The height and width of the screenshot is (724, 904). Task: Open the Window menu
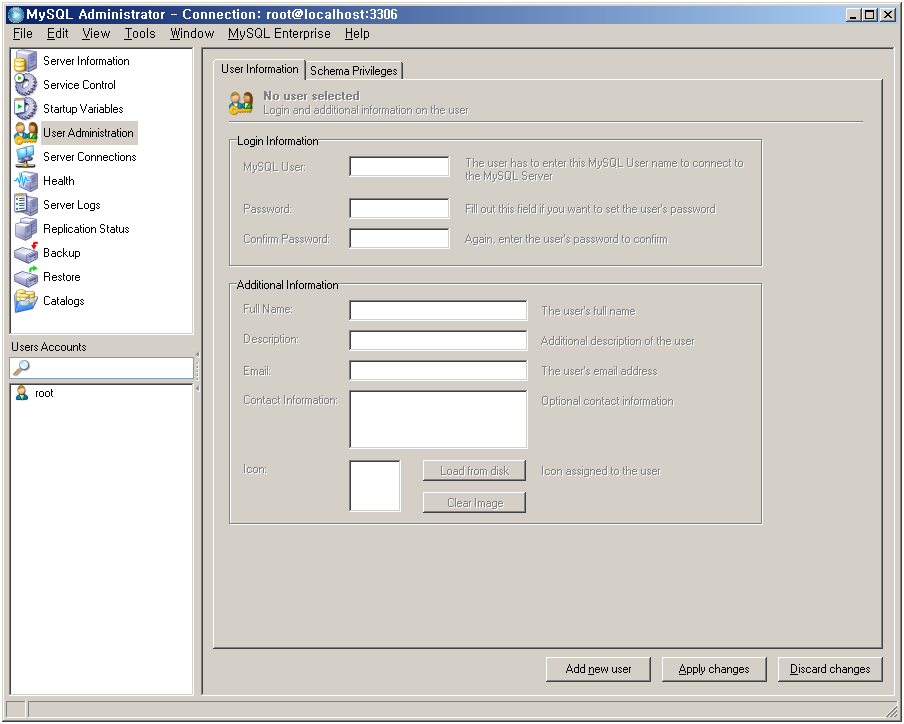(192, 33)
